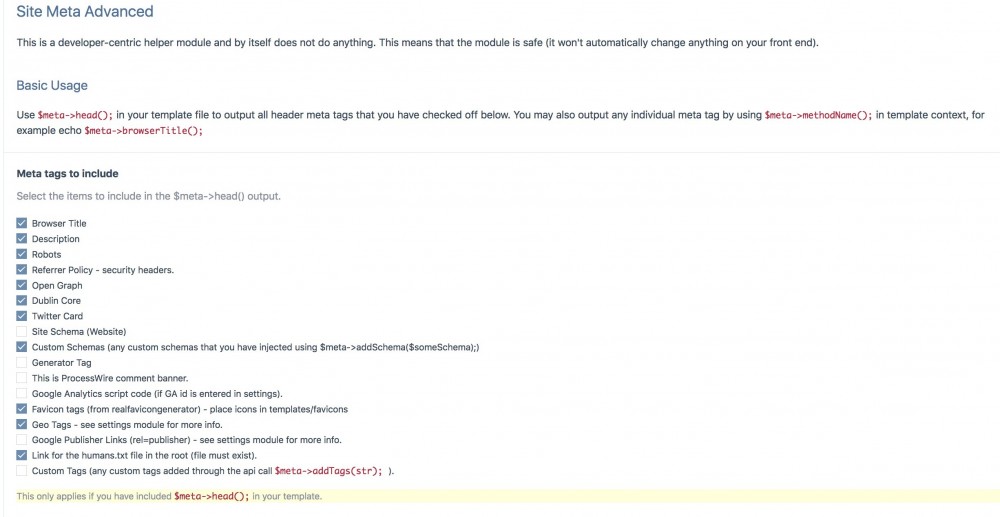The width and height of the screenshot is (1000, 517).
Task: Uncheck the Description checkbox
Action: click(x=22, y=239)
